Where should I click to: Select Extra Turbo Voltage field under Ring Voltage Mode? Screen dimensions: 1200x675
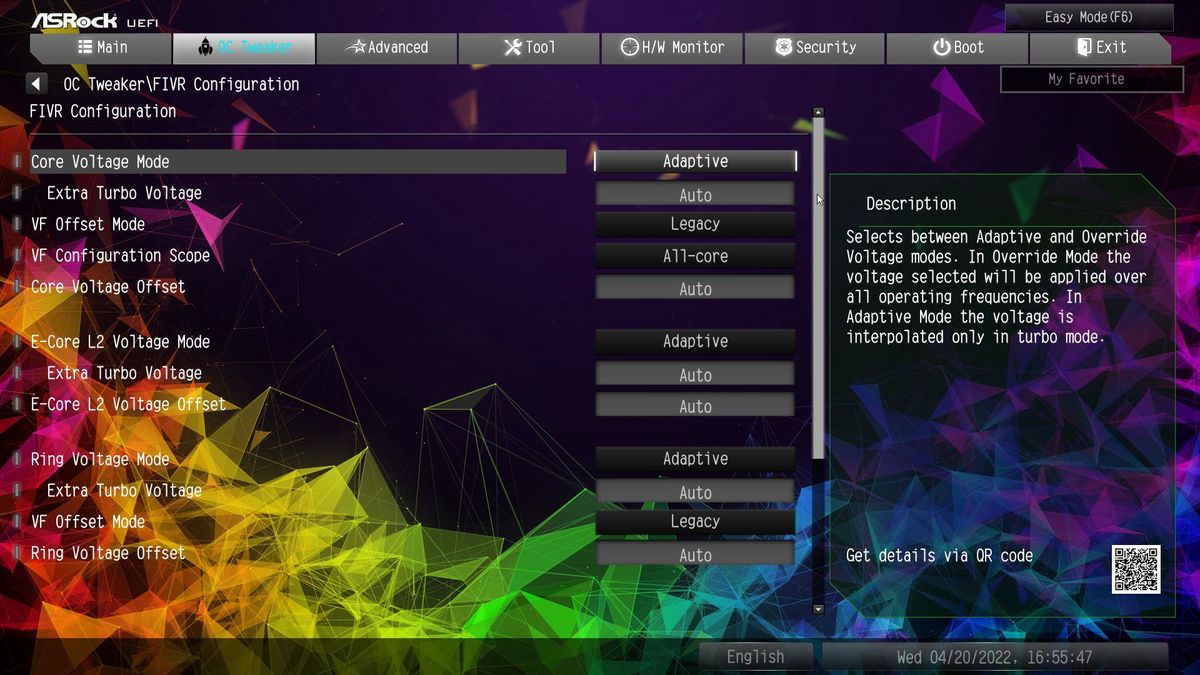[x=695, y=492]
